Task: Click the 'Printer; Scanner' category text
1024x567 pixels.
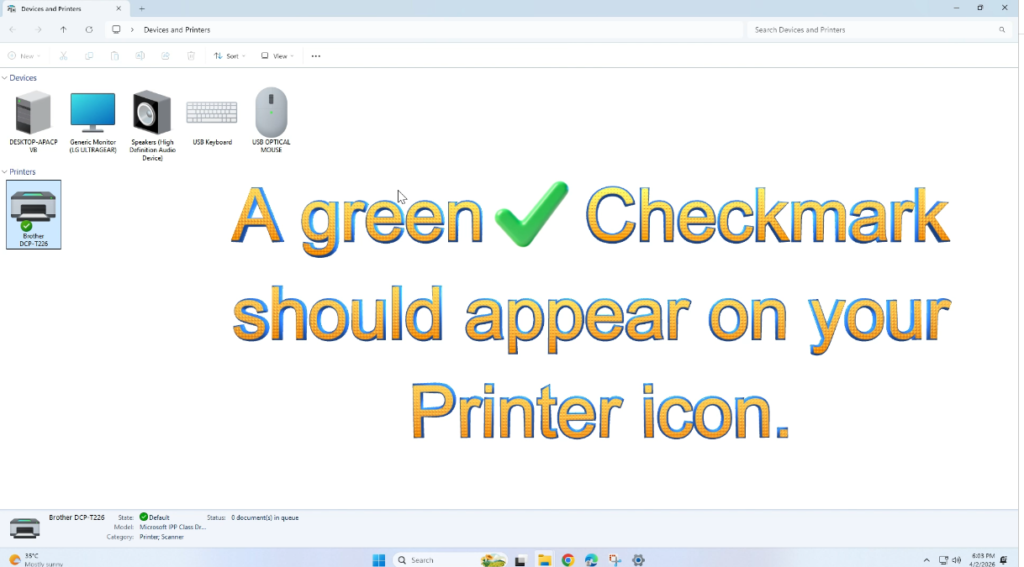Action: coord(161,537)
